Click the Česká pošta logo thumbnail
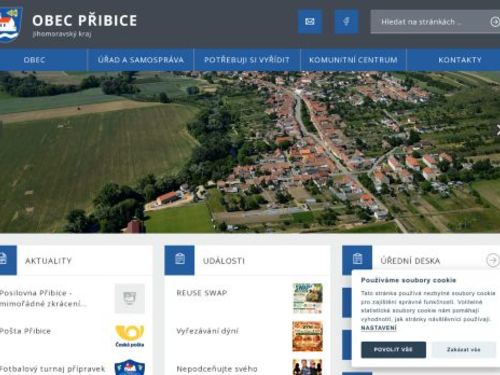The image size is (500, 375). coord(130,336)
